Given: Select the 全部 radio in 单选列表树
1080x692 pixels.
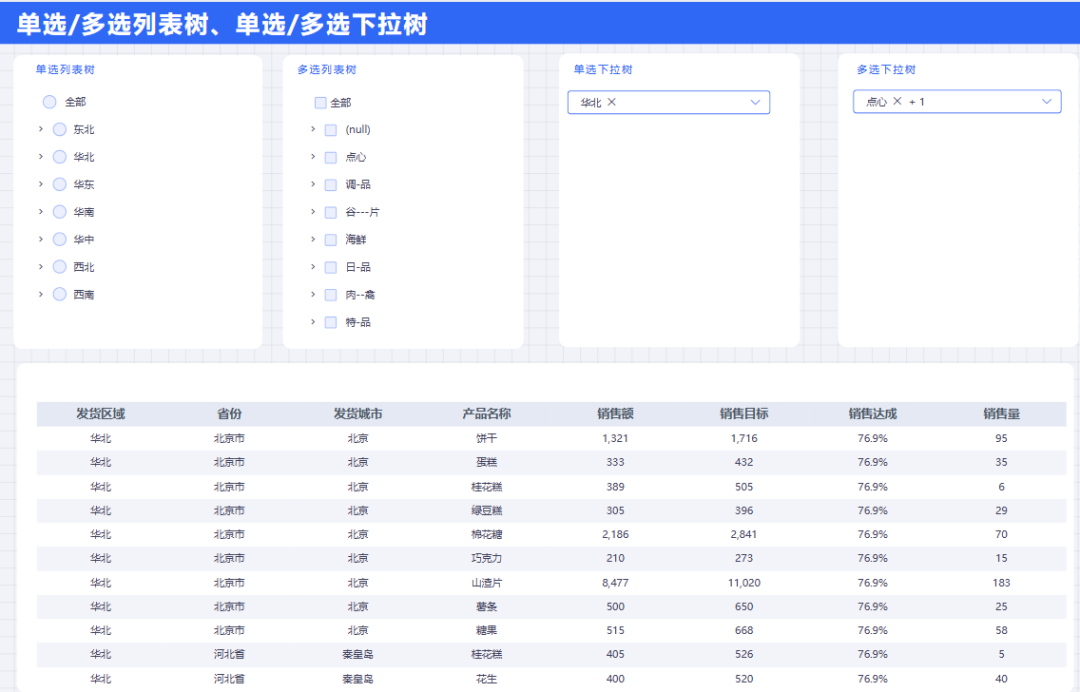Looking at the screenshot, I should pyautogui.click(x=49, y=101).
